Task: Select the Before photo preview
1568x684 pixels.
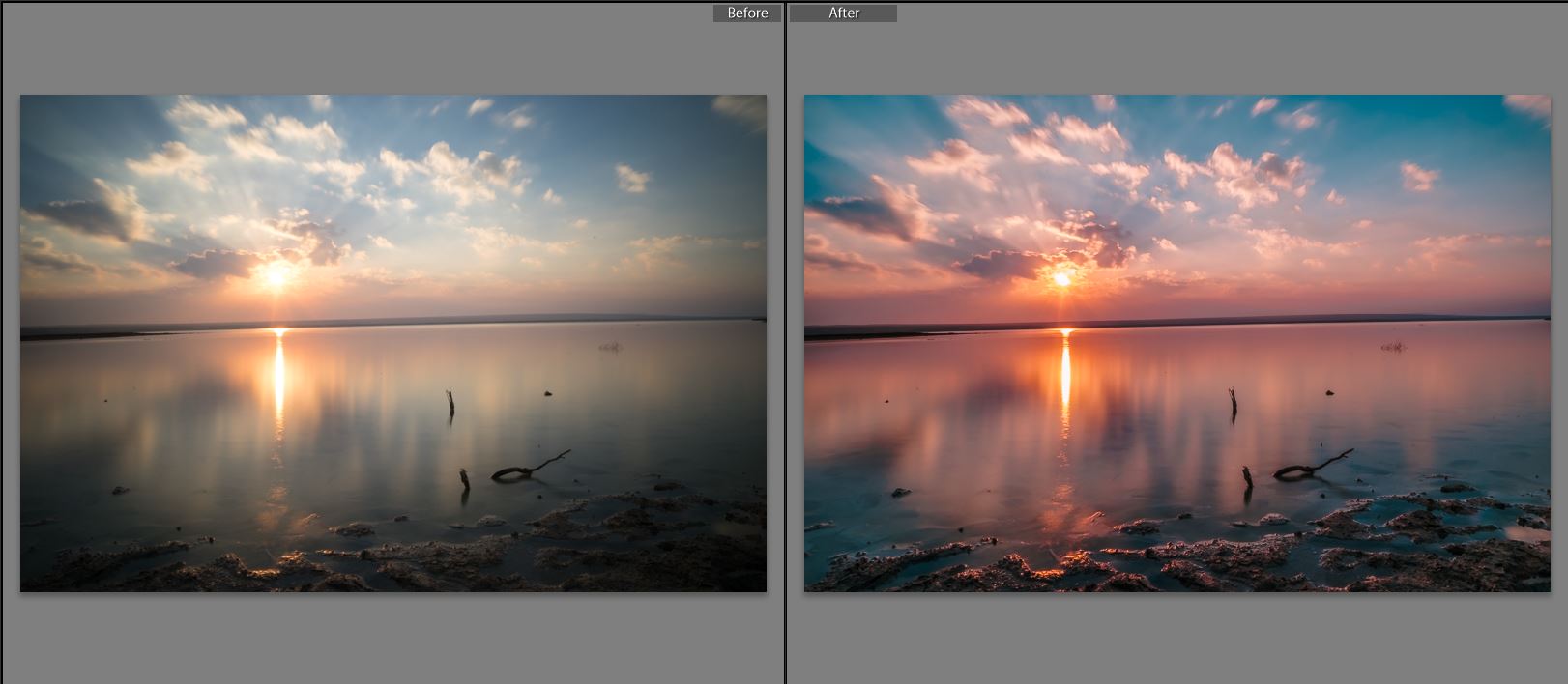Action: coord(392,343)
